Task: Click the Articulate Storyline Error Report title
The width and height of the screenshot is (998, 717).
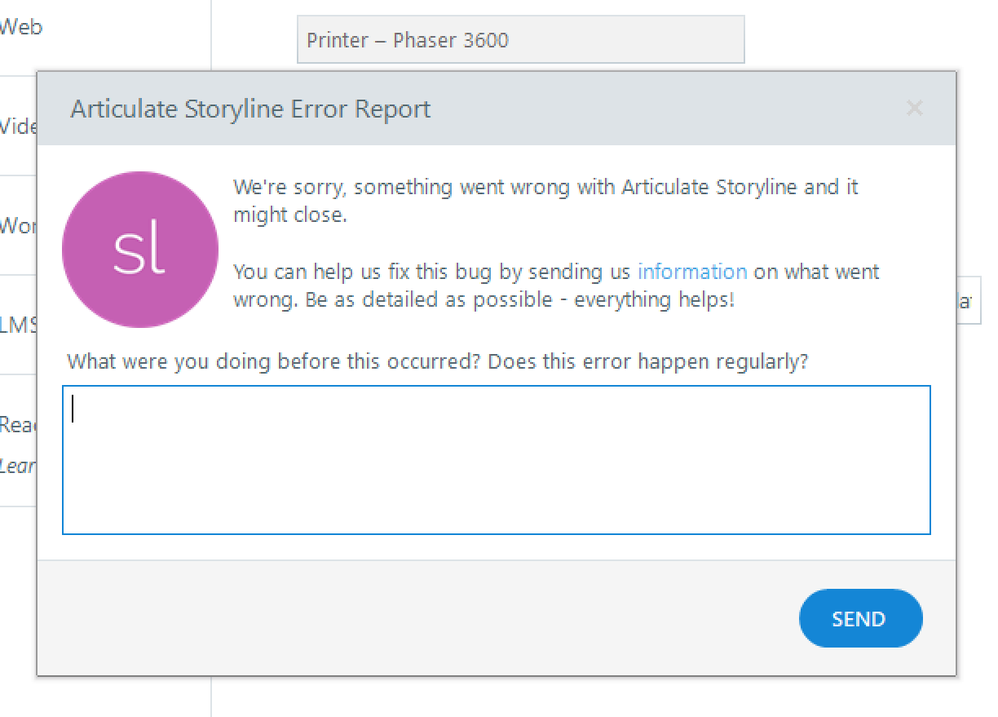Action: 250,109
